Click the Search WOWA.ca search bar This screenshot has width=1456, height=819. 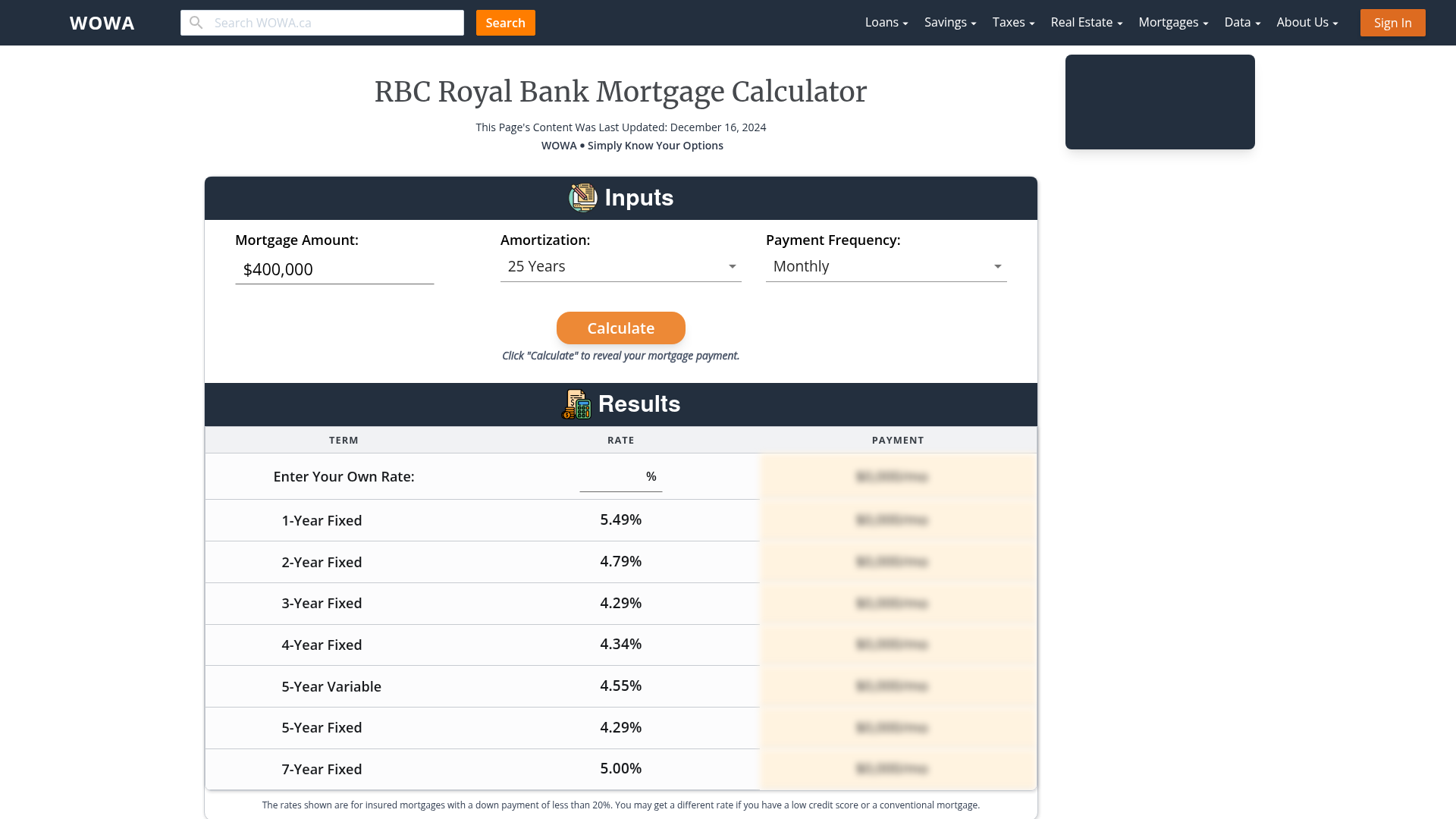322,22
